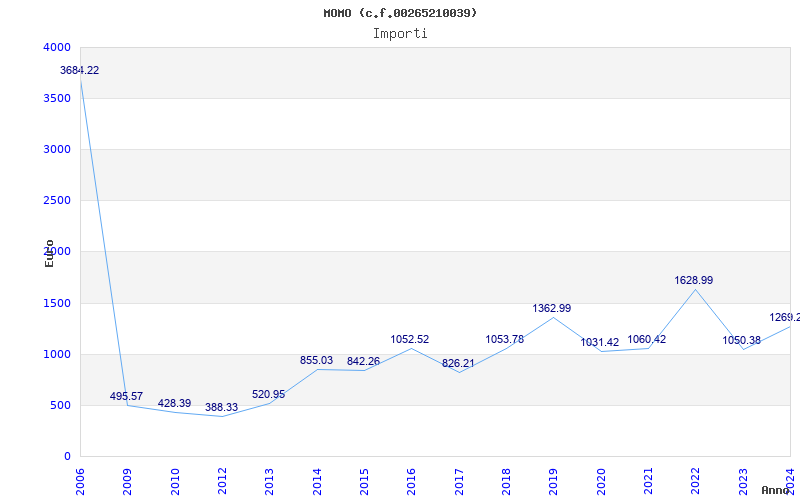800x500 pixels.
Task: Click the 500 y-axis tick label
Action: (x=61, y=406)
